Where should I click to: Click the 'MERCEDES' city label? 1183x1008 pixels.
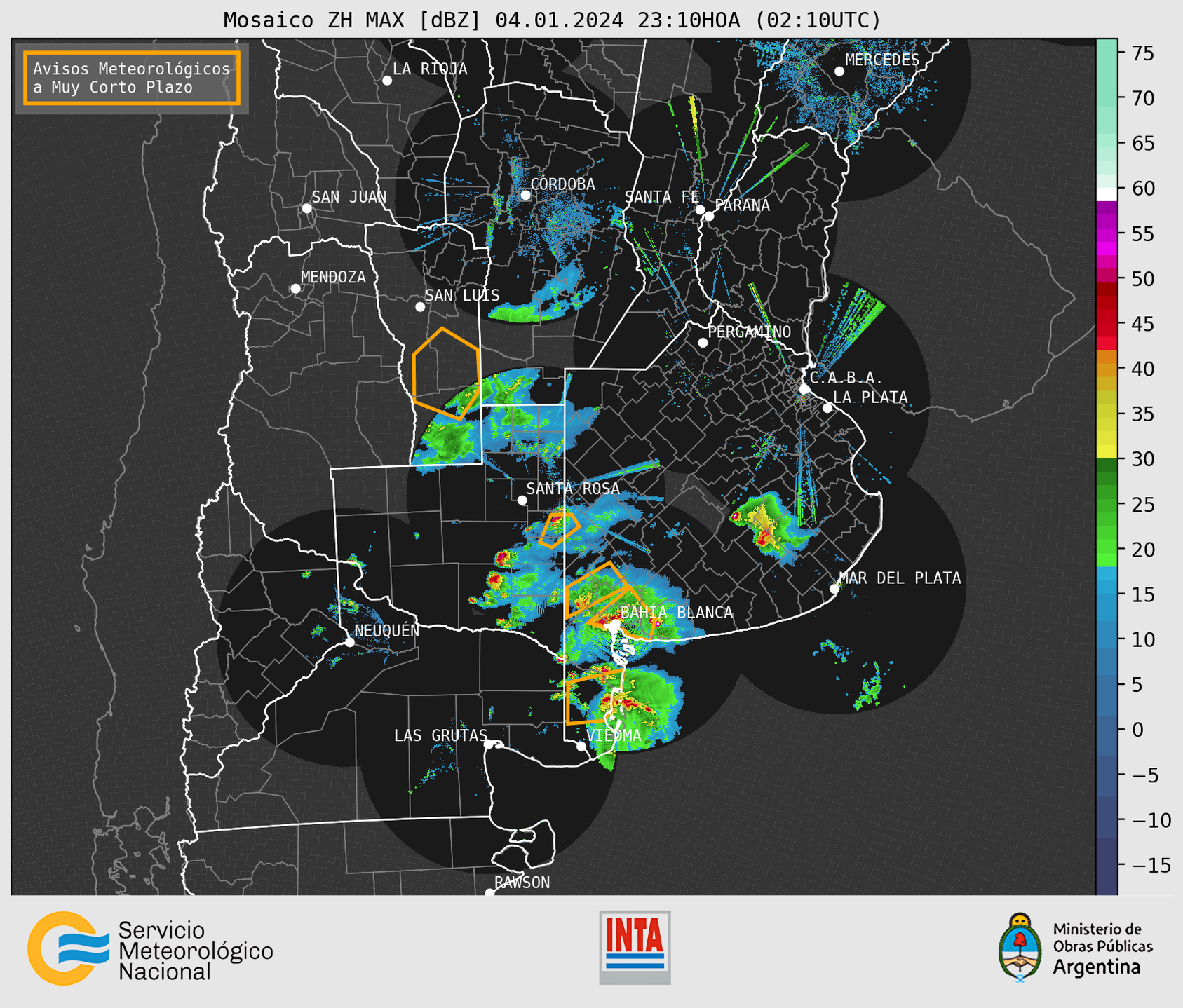pyautogui.click(x=882, y=60)
